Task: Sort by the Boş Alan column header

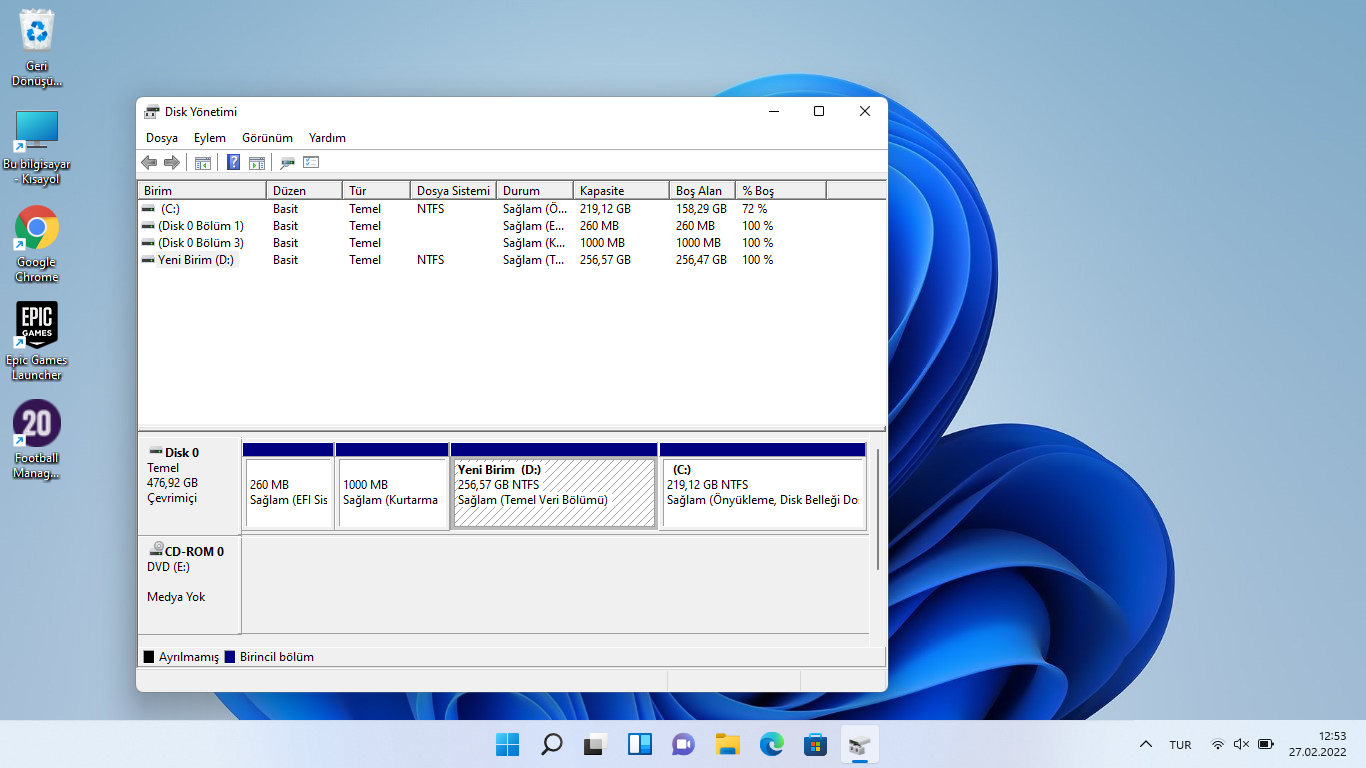Action: (x=702, y=190)
